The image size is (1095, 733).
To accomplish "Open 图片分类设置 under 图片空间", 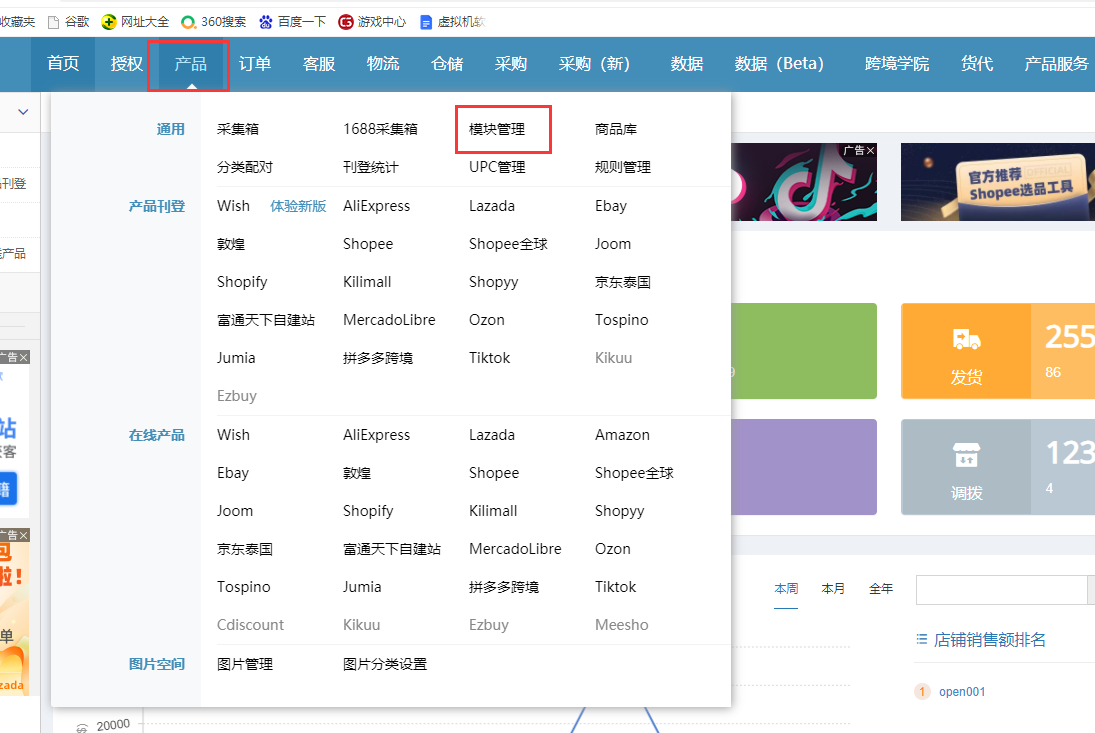I will (385, 664).
